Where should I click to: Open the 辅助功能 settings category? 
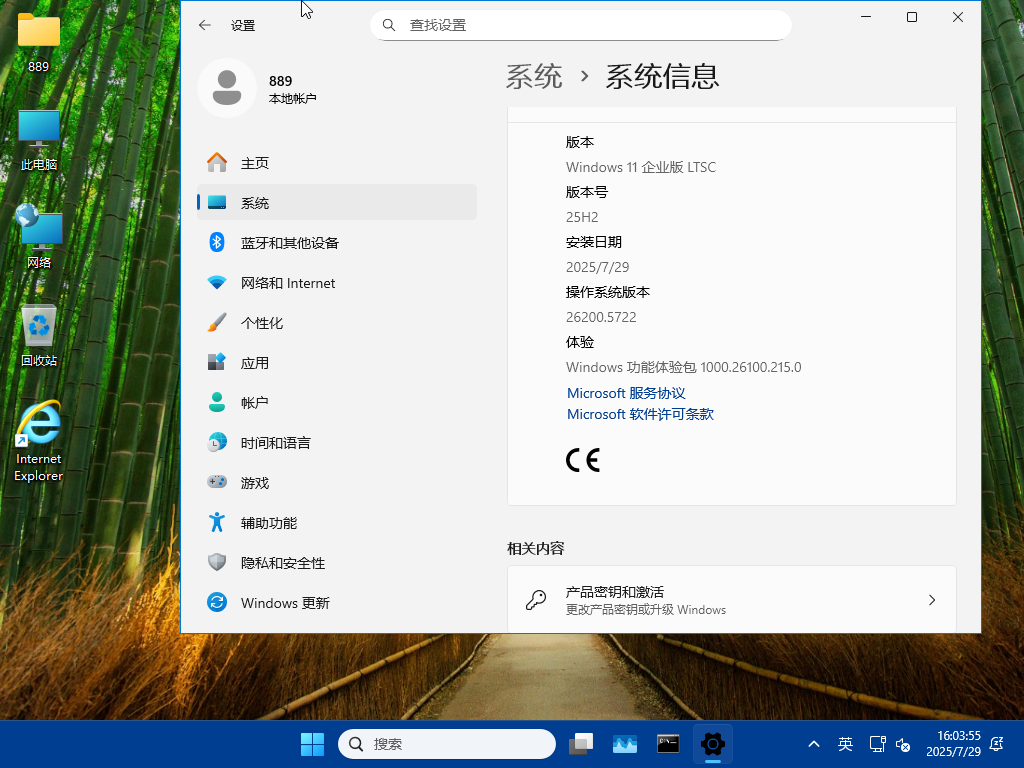(337, 522)
